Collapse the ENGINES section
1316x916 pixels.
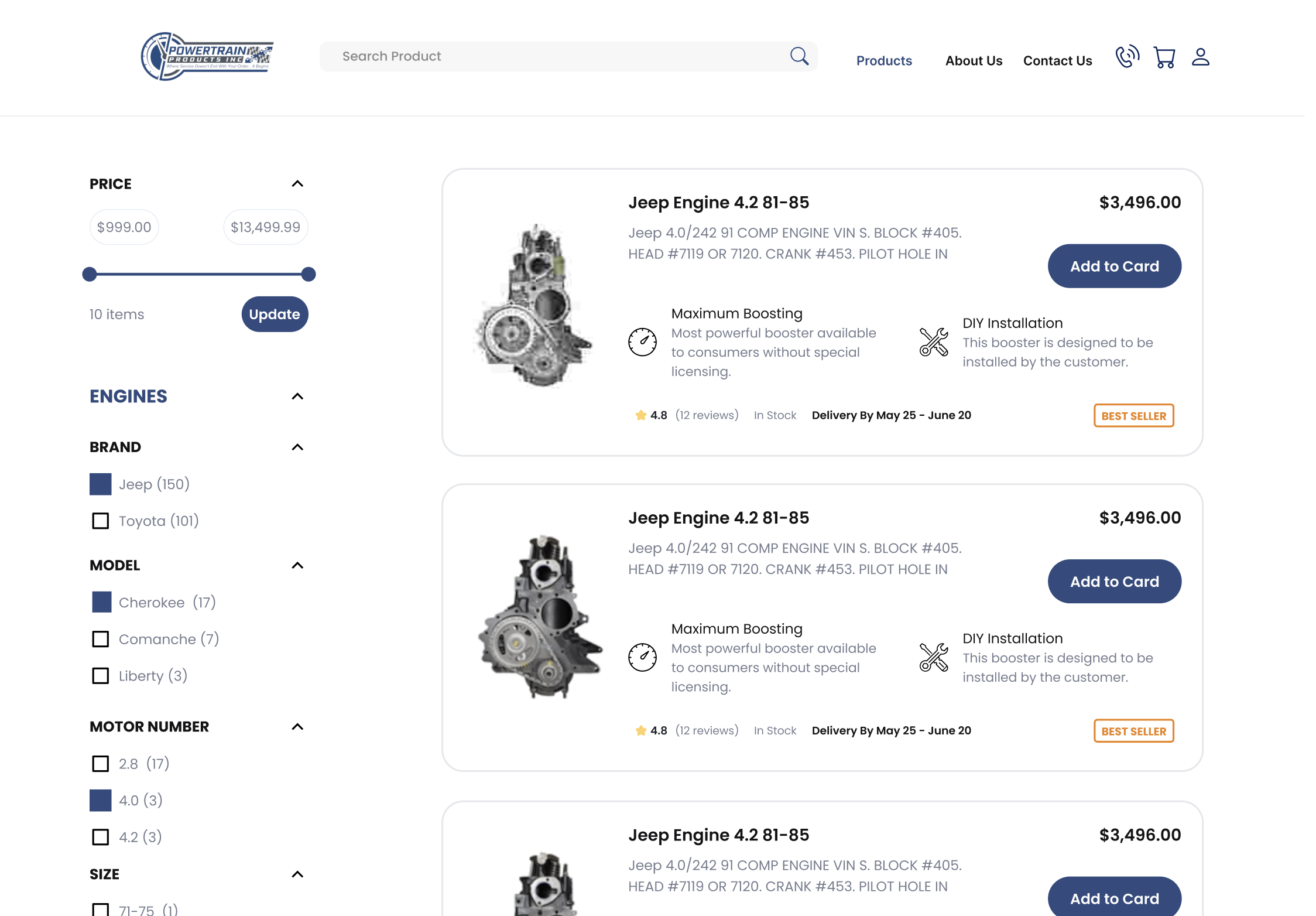(297, 397)
